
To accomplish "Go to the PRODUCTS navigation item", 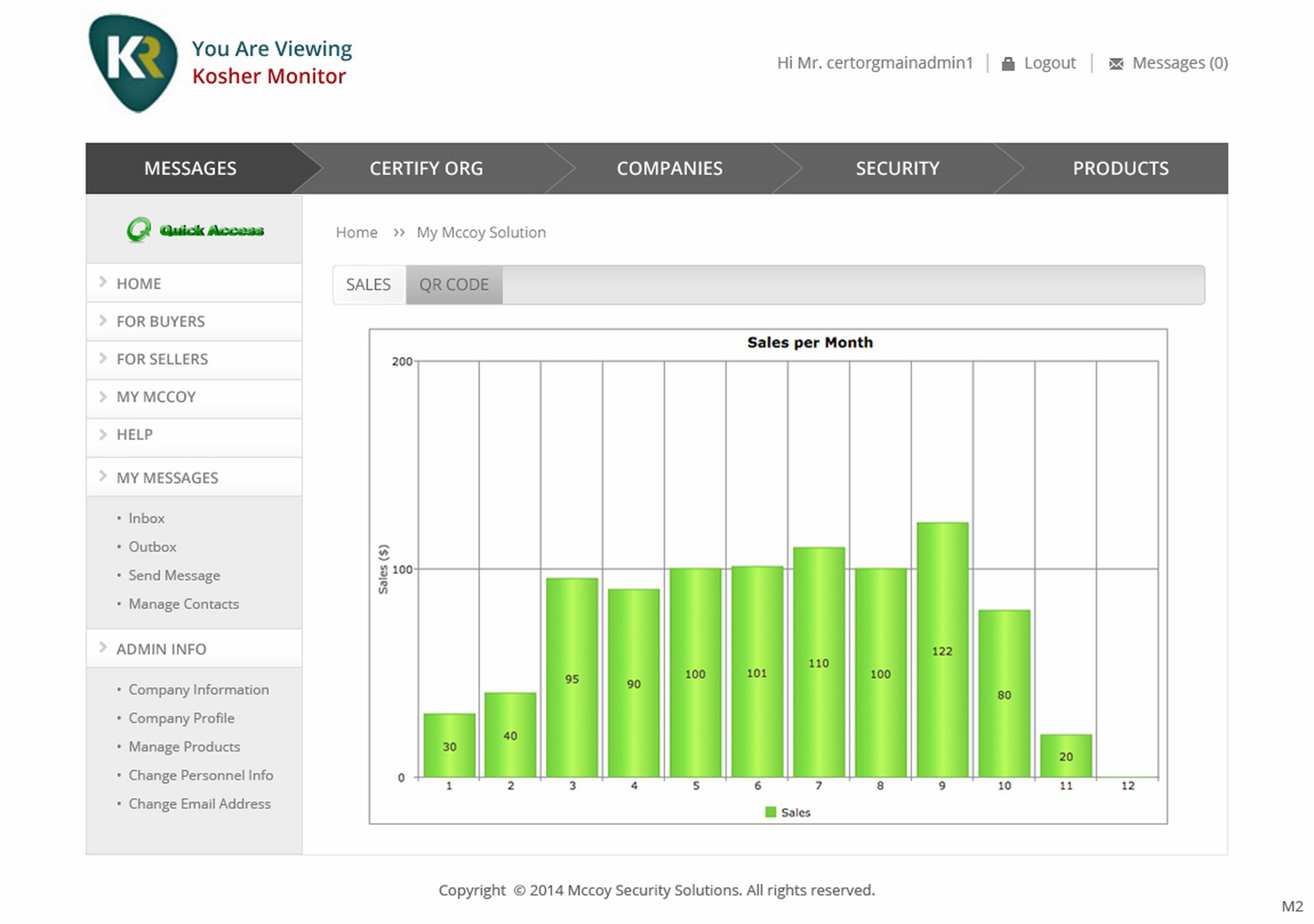I will pos(1120,168).
